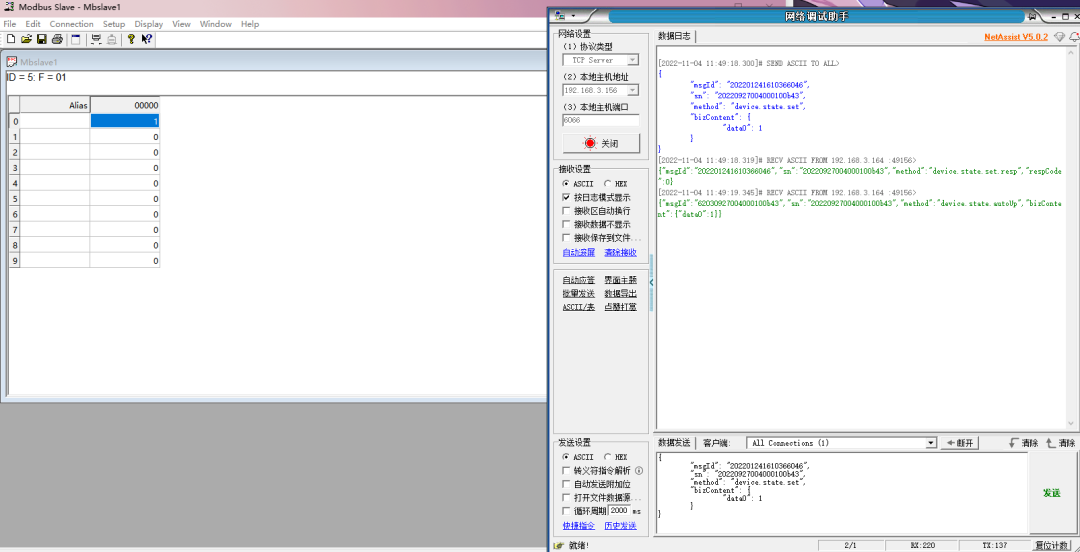Enable 转义符指令解析 checkbox
The image size is (1080, 552).
click(566, 471)
